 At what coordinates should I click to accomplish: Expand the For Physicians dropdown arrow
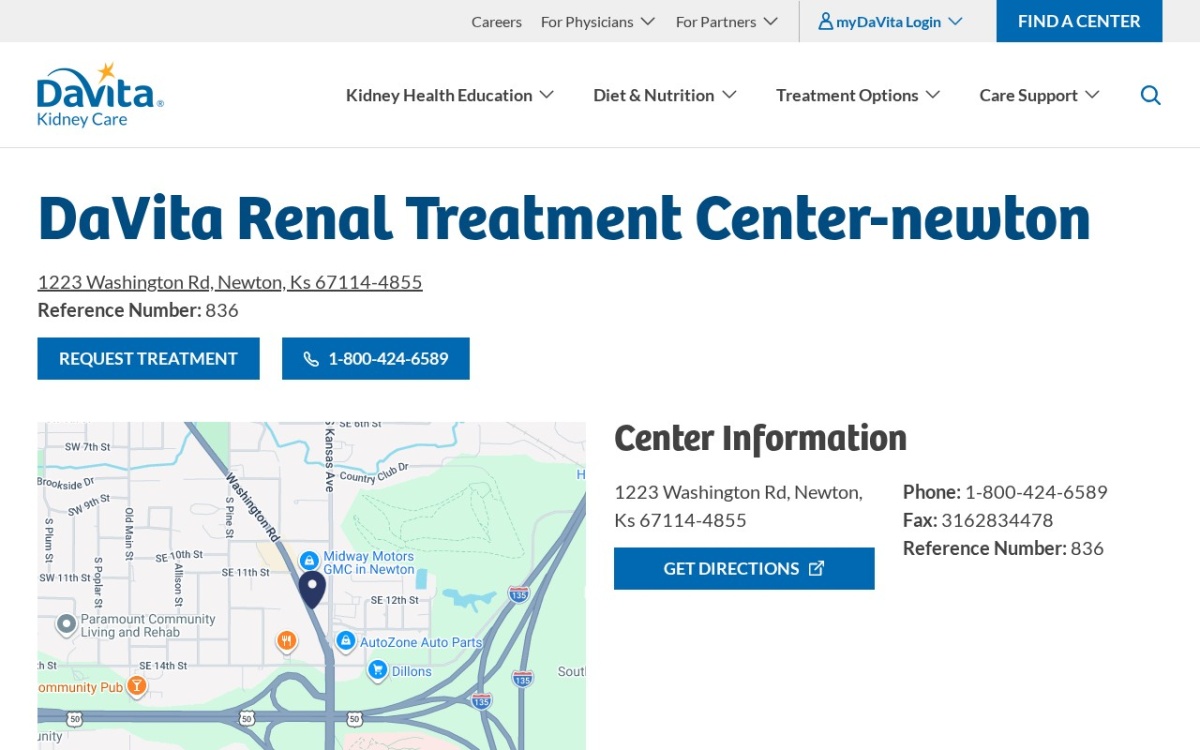pos(648,21)
